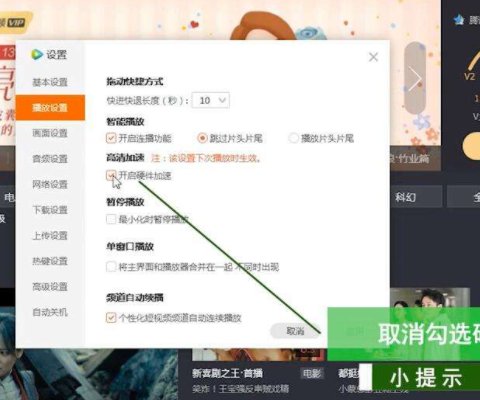Image resolution: width=480 pixels, height=400 pixels.
Task: Switch to 上传设置 tab
Action: coord(50,236)
